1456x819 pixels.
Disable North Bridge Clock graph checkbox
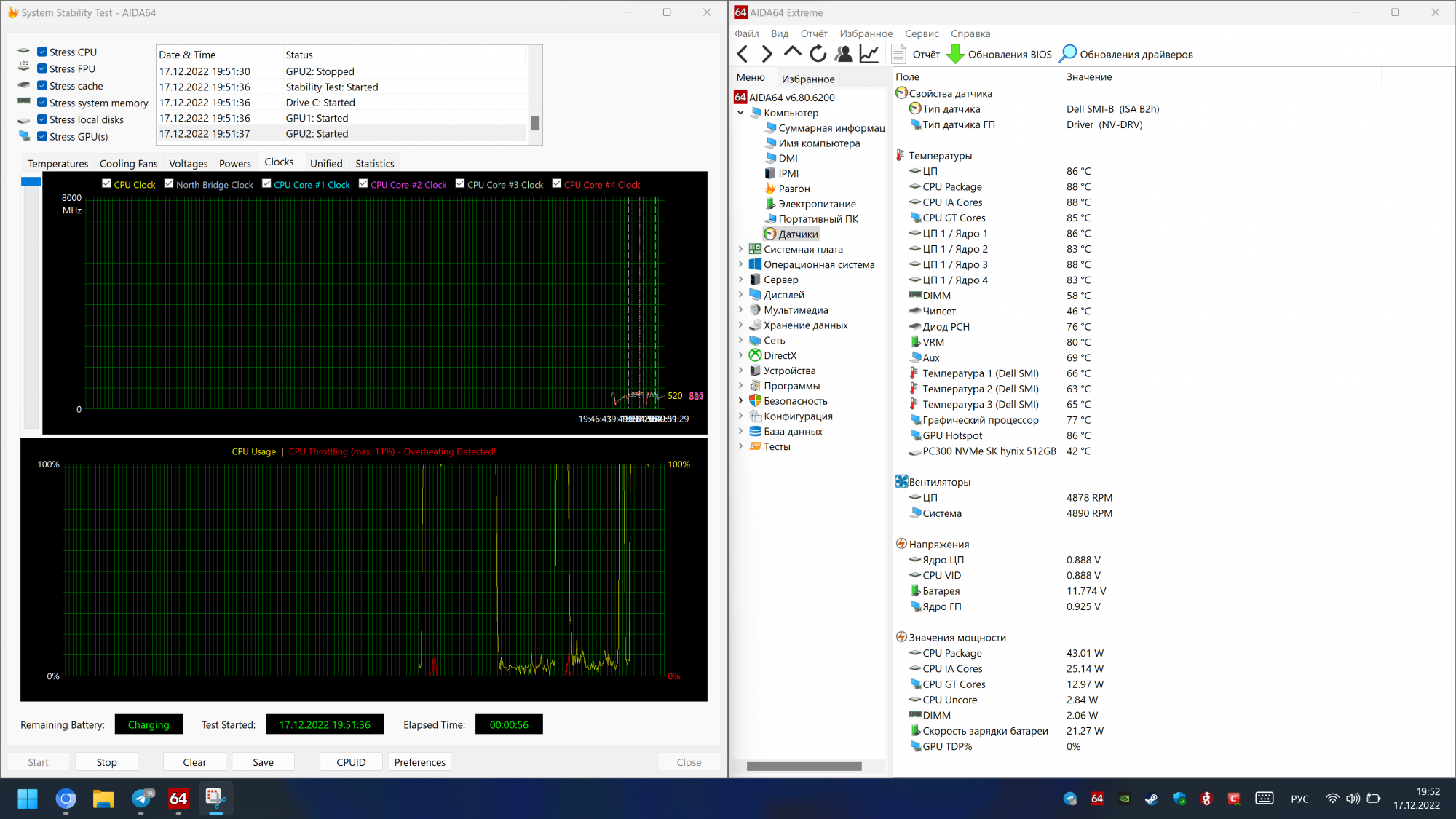tap(169, 184)
